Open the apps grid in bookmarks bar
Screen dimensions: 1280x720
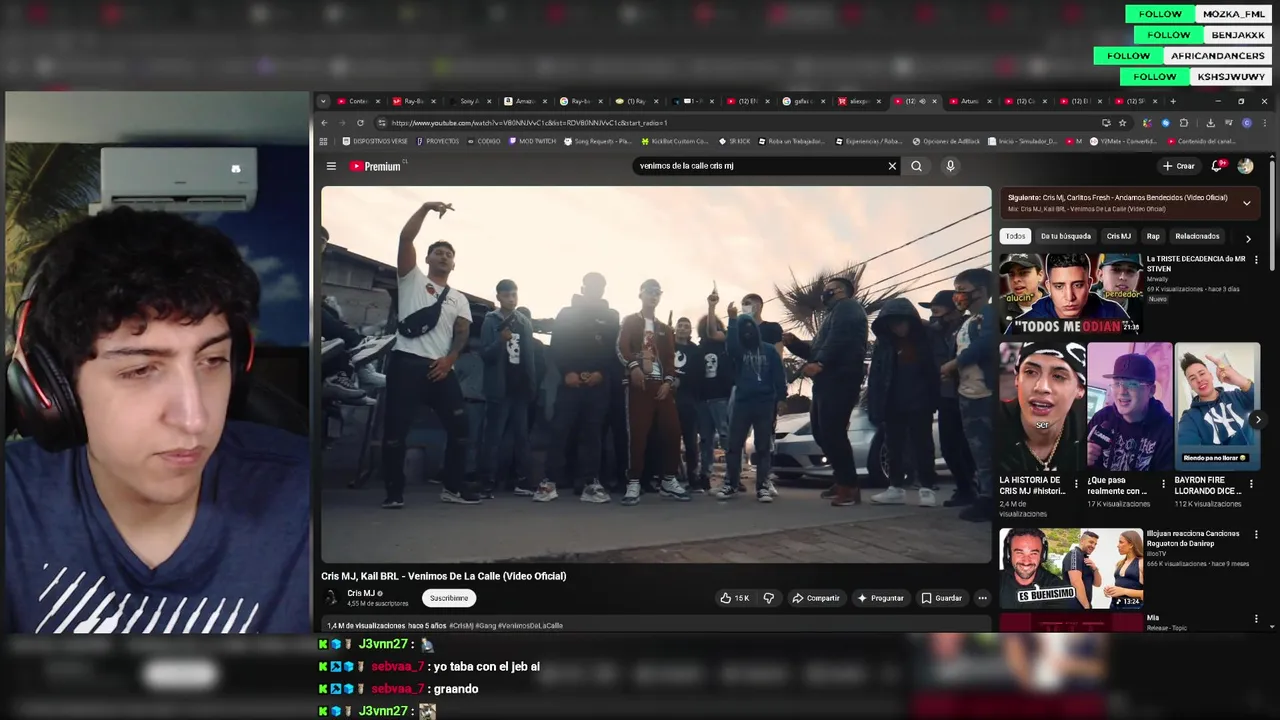point(323,141)
